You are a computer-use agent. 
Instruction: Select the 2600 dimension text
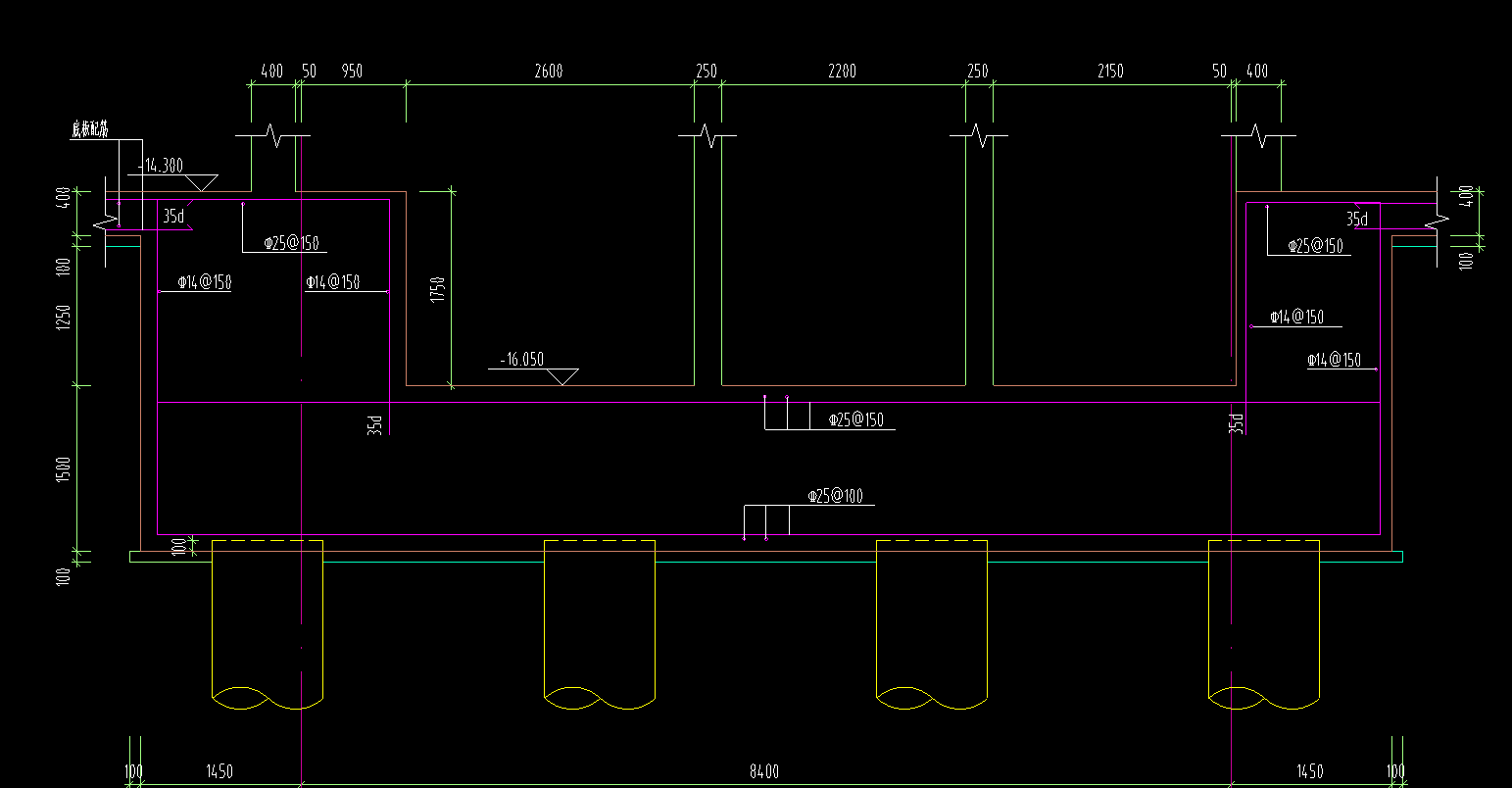(x=549, y=72)
